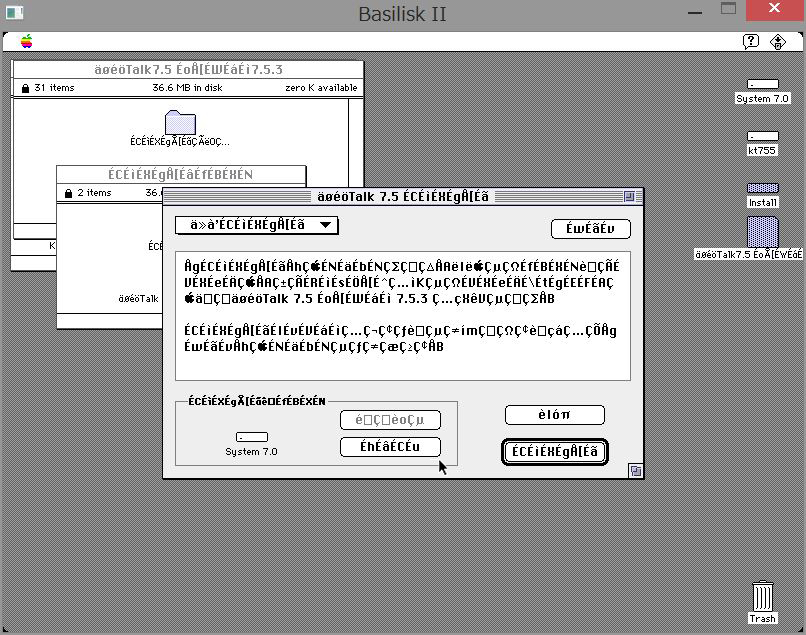Select the kt755 disk icon on the desktop

(x=762, y=137)
